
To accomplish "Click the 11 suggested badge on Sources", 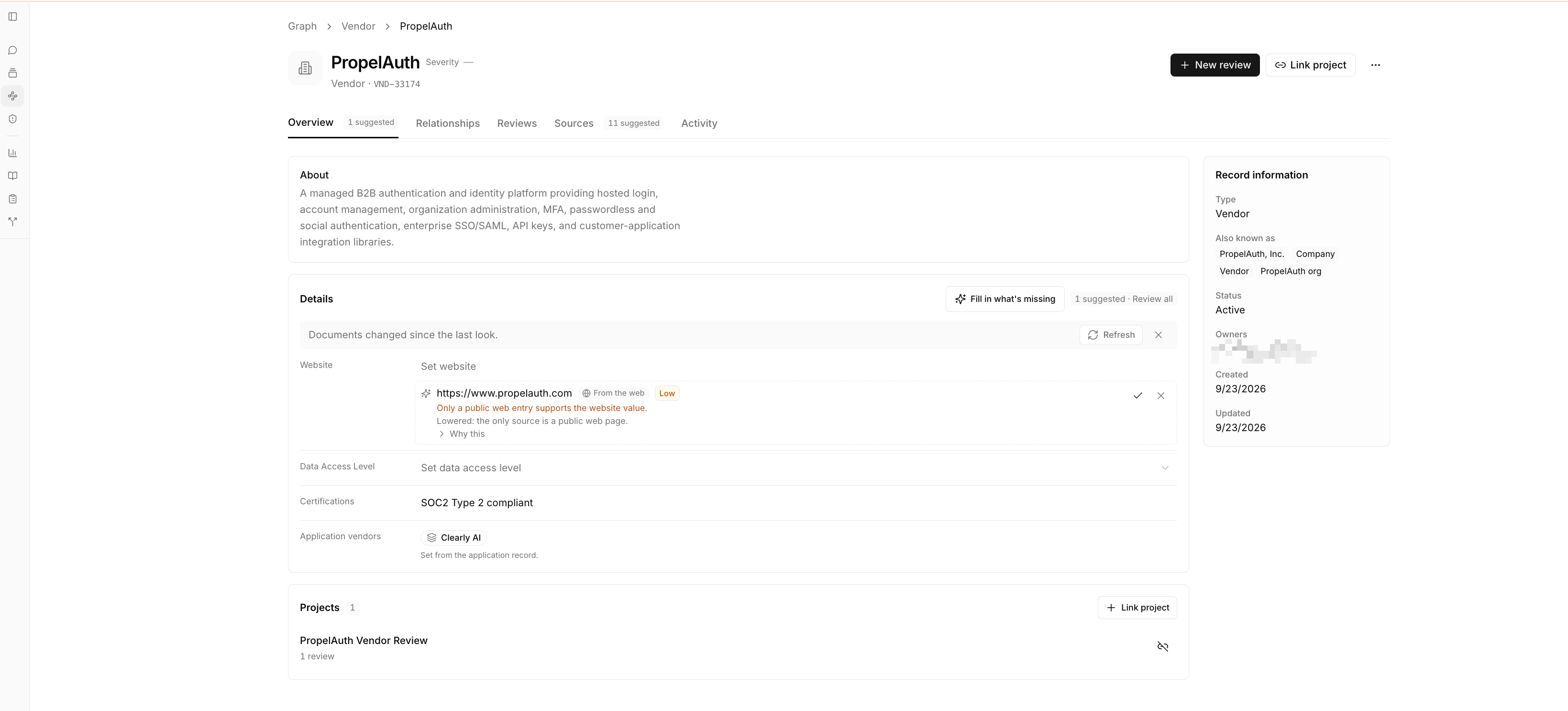I will tap(633, 123).
